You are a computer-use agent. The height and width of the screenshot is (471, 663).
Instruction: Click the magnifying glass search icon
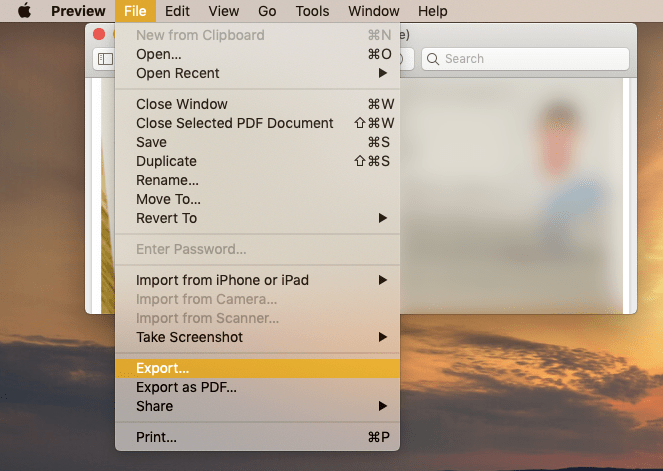tap(433, 59)
